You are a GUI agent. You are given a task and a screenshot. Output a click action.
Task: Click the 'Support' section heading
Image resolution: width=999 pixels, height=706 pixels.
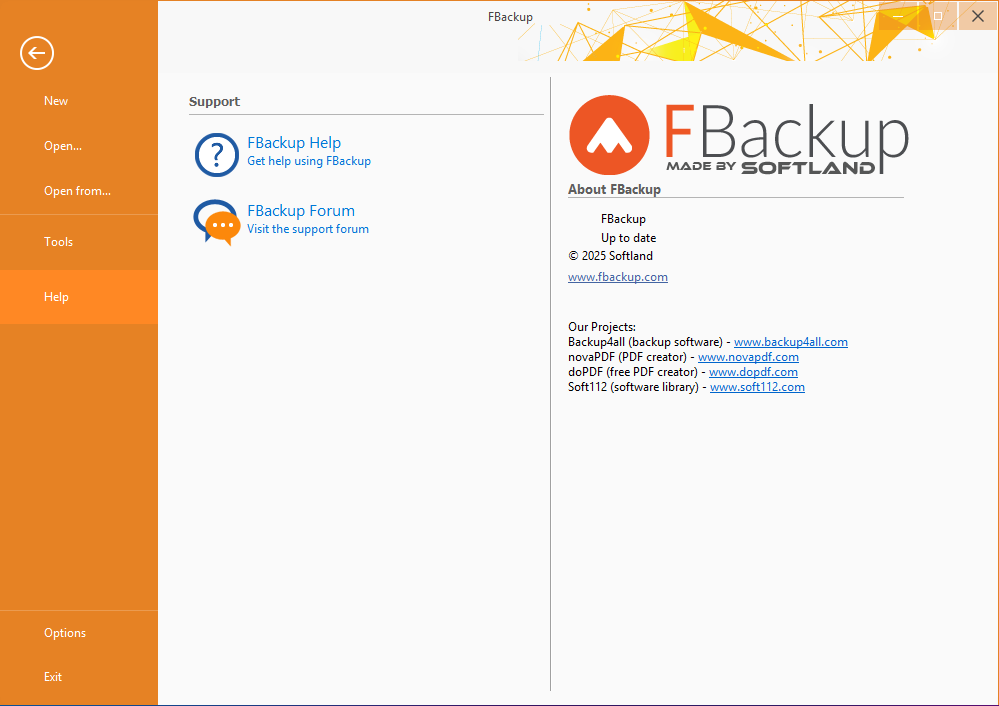(x=214, y=102)
